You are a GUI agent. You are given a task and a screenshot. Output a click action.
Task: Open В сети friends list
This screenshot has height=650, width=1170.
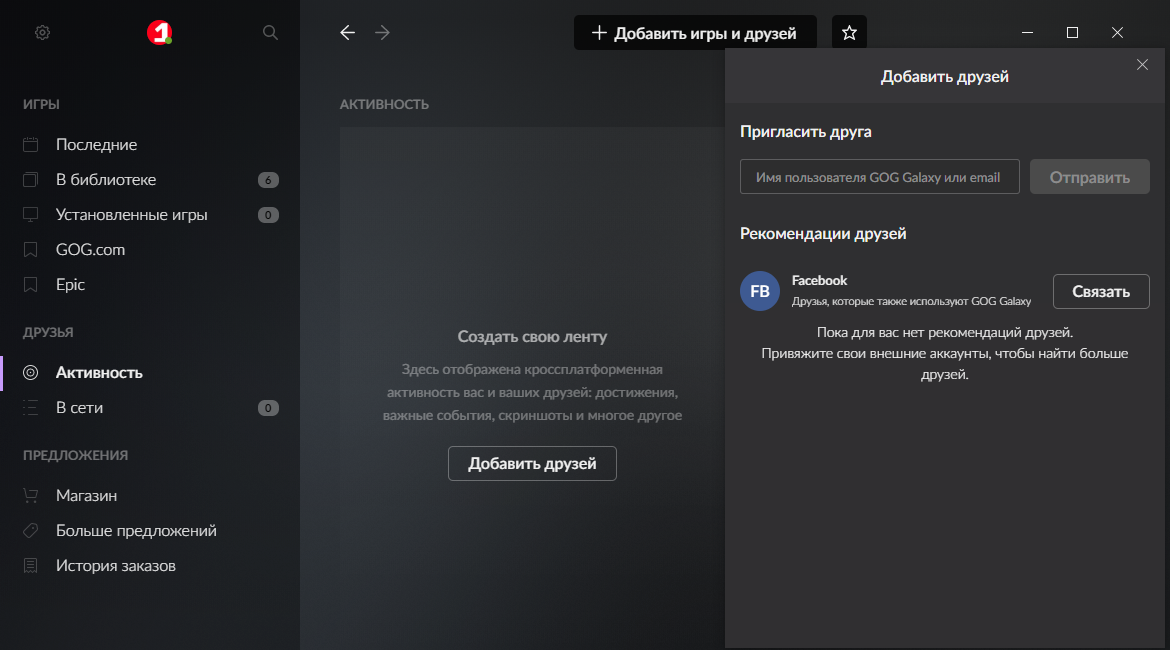coord(79,408)
